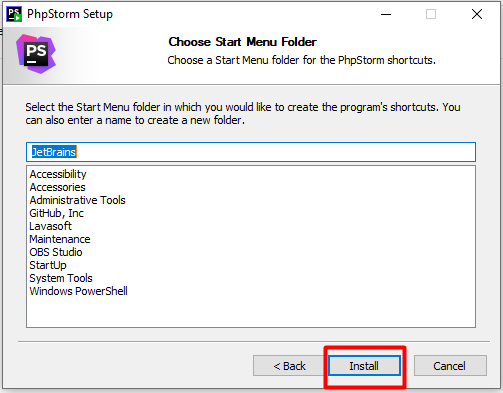Choose Administrative Tools from the list
Image resolution: width=503 pixels, height=393 pixels.
tap(77, 200)
